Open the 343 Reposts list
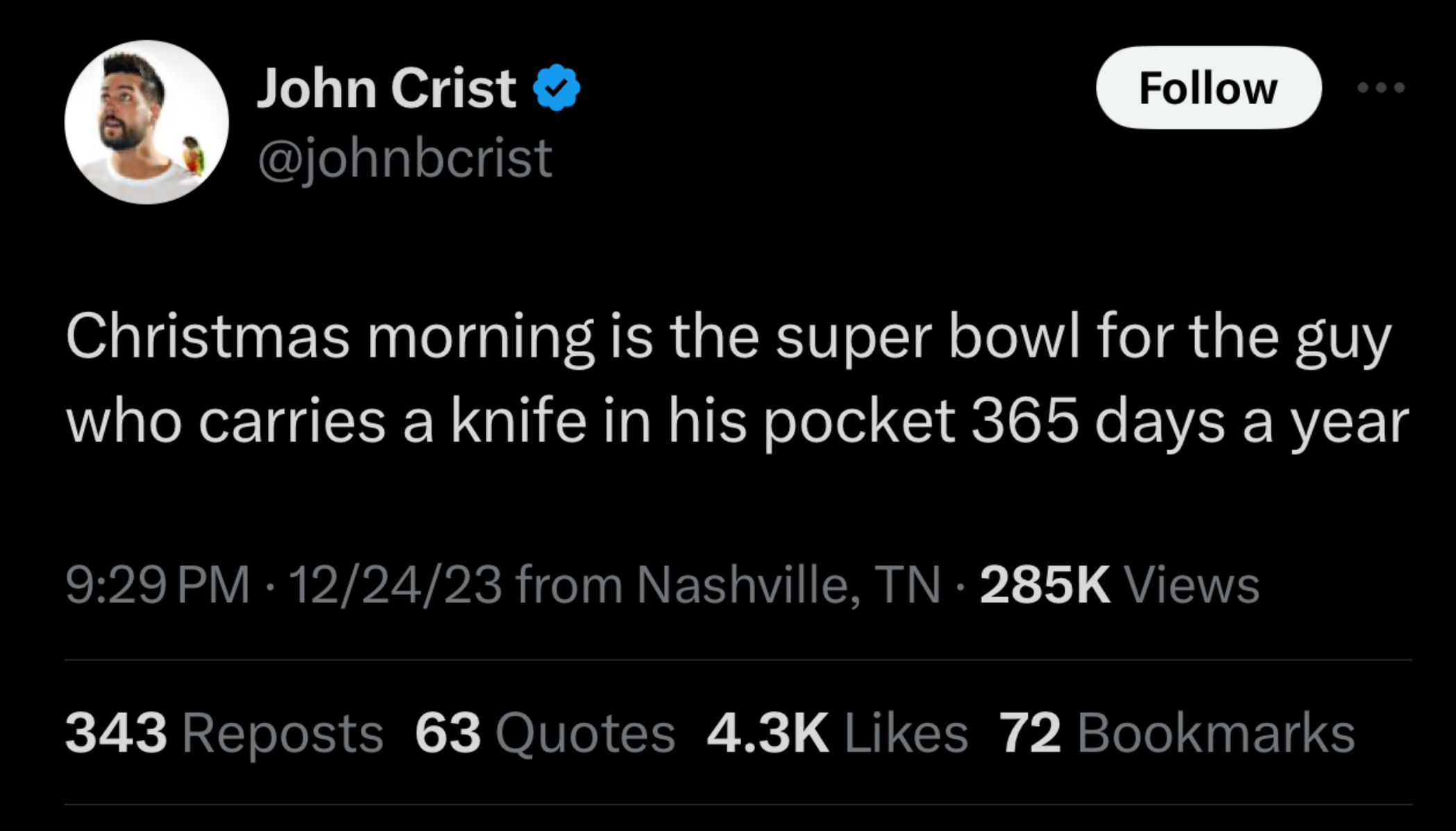Screen dimensions: 1456x831 click(x=223, y=733)
